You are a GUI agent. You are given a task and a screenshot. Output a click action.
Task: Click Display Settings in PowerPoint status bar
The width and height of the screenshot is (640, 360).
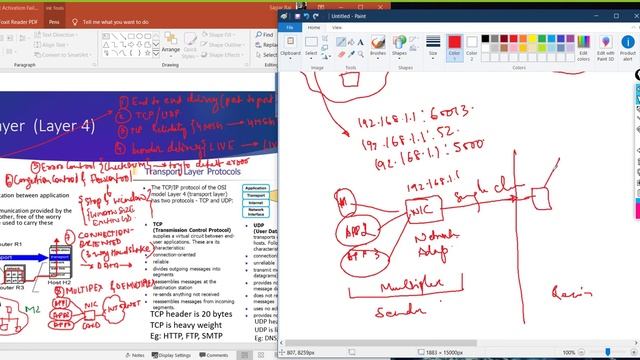click(171, 355)
